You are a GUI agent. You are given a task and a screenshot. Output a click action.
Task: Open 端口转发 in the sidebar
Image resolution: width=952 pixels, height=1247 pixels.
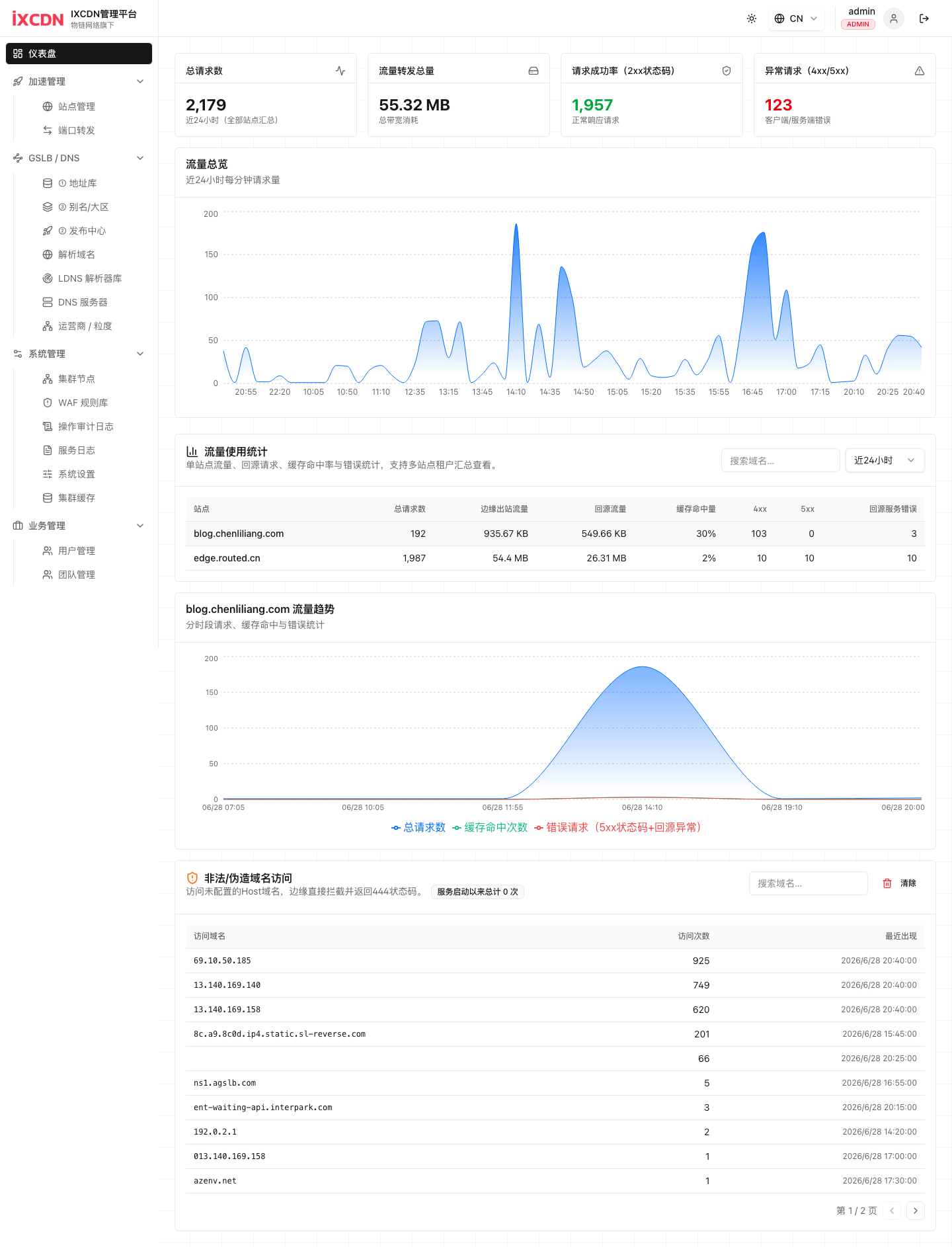point(76,130)
